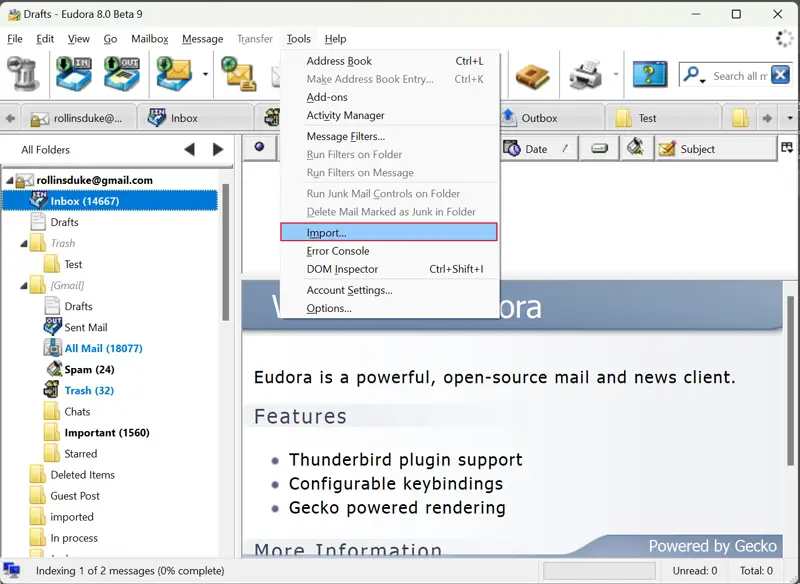Click next folder view arrow beside All Folders
The image size is (800, 584).
218,149
